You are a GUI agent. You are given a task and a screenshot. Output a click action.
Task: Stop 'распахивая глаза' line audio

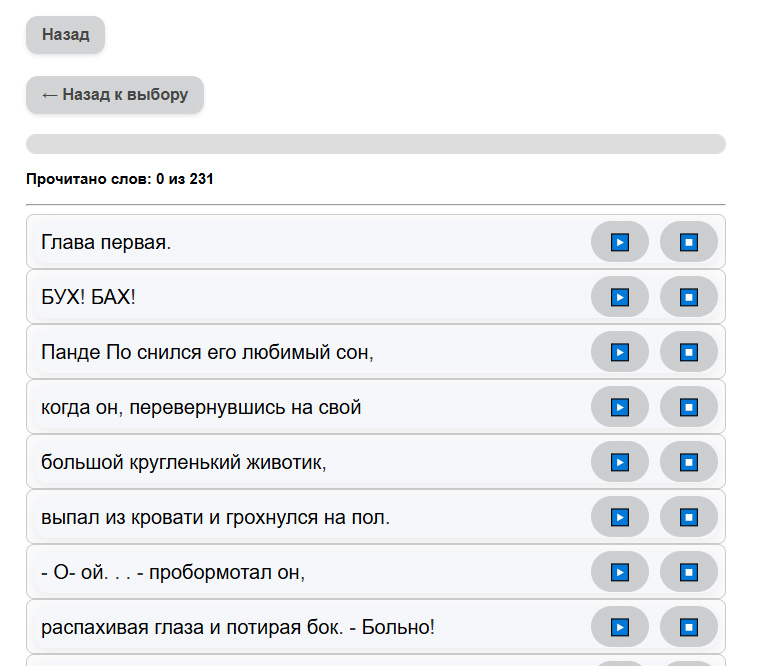[x=689, y=627]
